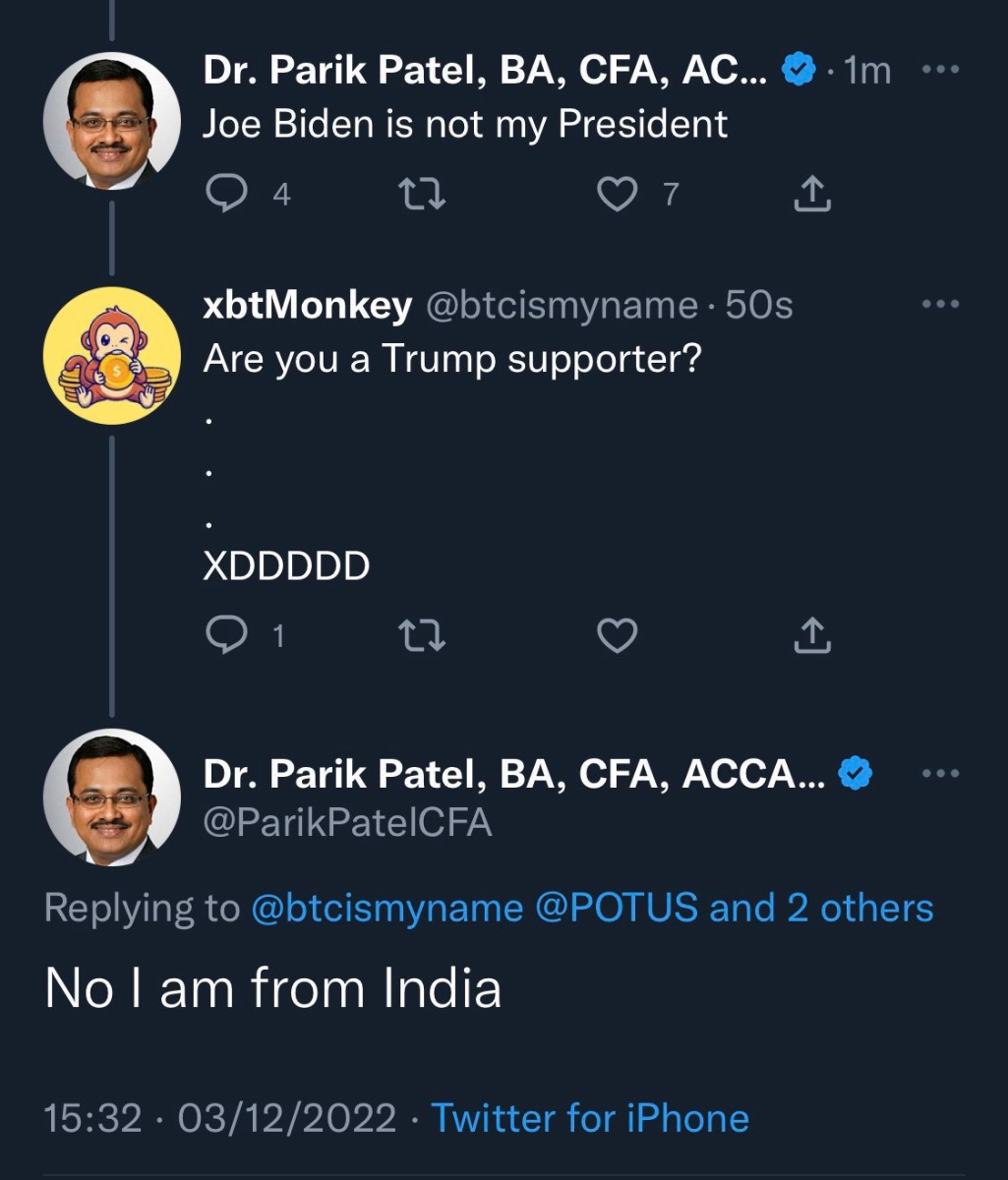1008x1180 pixels.
Task: Click the @POTUS mention link
Action: pyautogui.click(x=617, y=909)
